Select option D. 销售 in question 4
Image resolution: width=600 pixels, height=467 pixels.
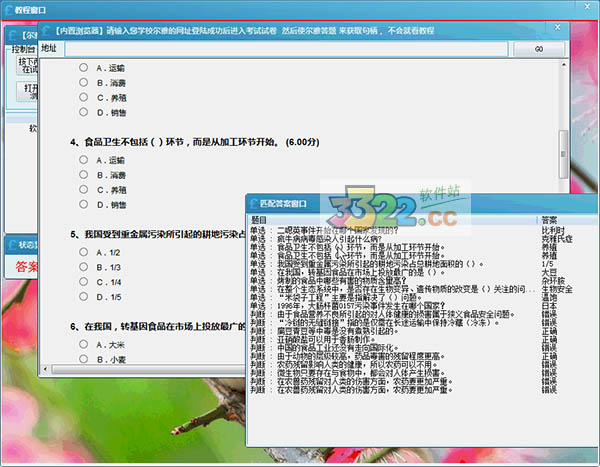click(83, 204)
